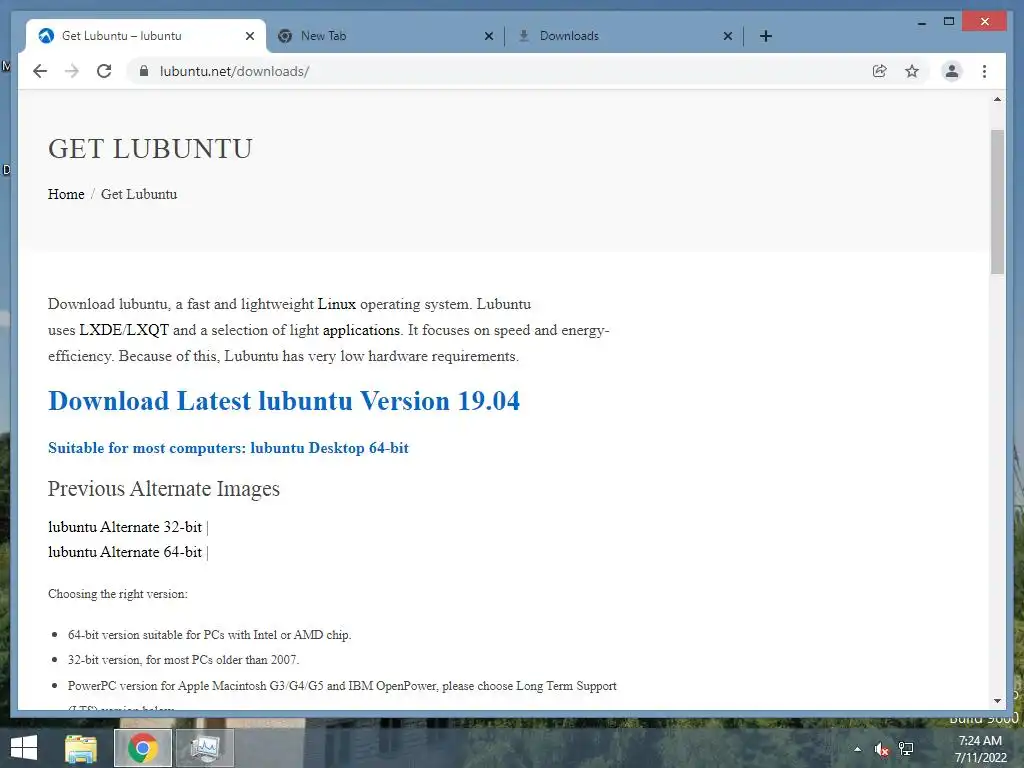The width and height of the screenshot is (1024, 768).
Task: View site info via the padlock icon
Action: click(x=144, y=71)
